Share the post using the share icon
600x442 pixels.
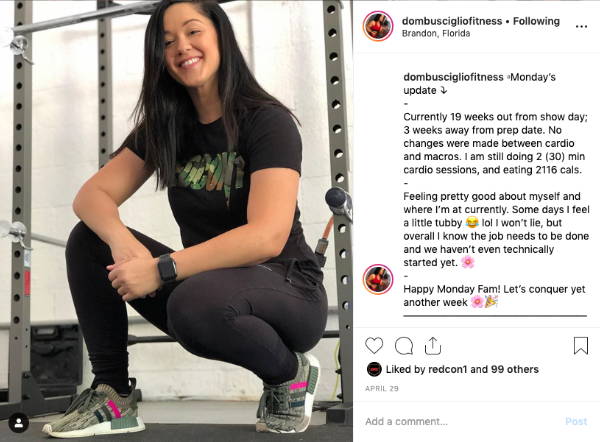click(x=433, y=346)
